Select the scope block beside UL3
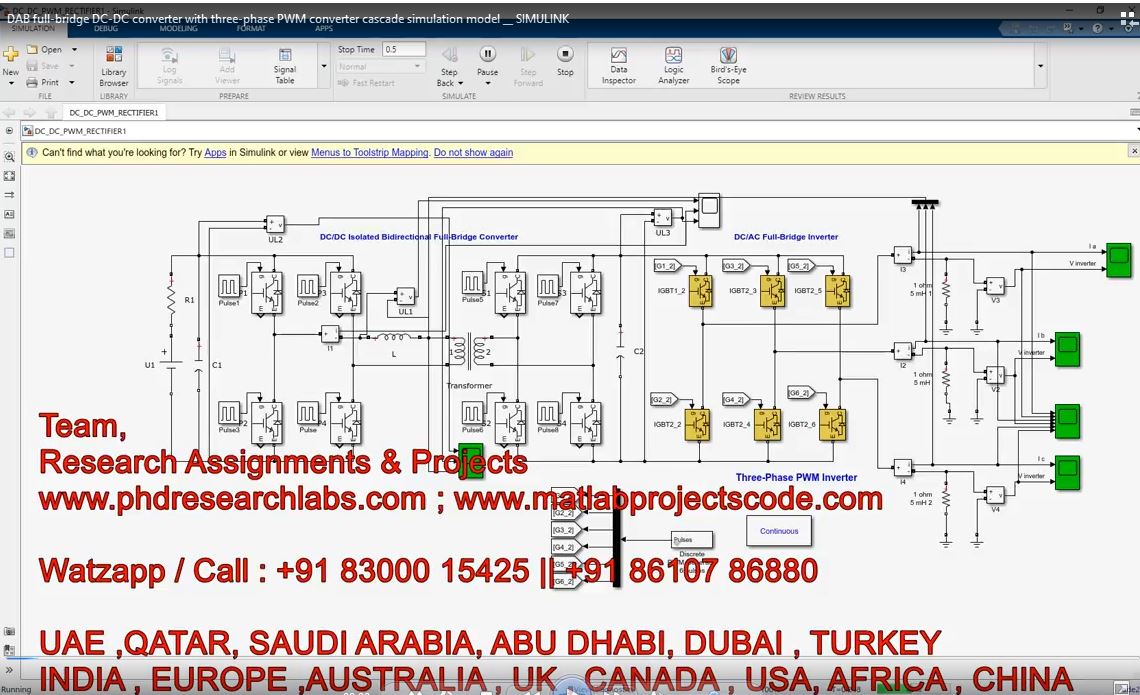The image size is (1140, 695). tap(709, 211)
